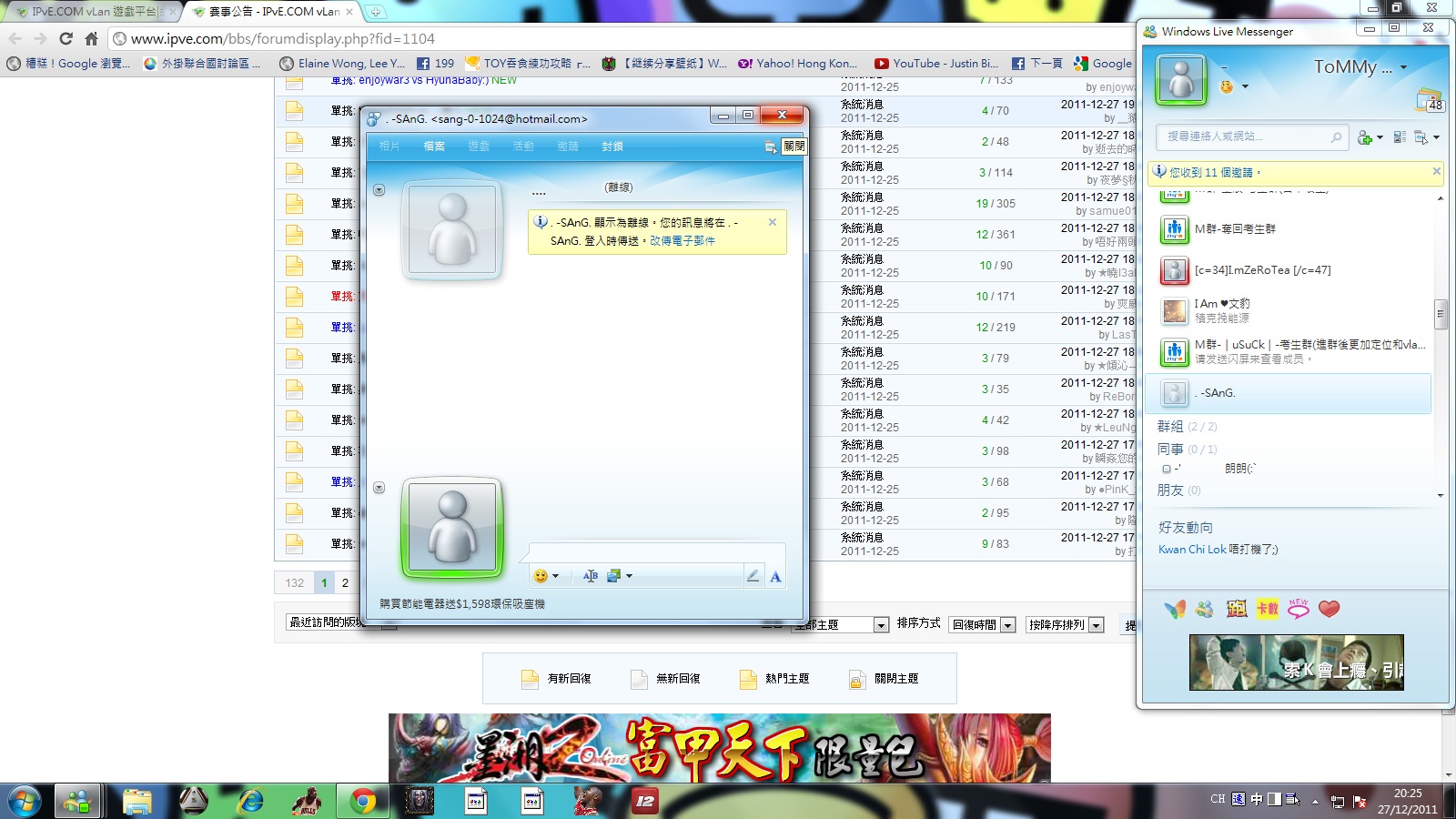Click the 改傳電子郵件 link
This screenshot has width=1456, height=819.
(x=682, y=241)
